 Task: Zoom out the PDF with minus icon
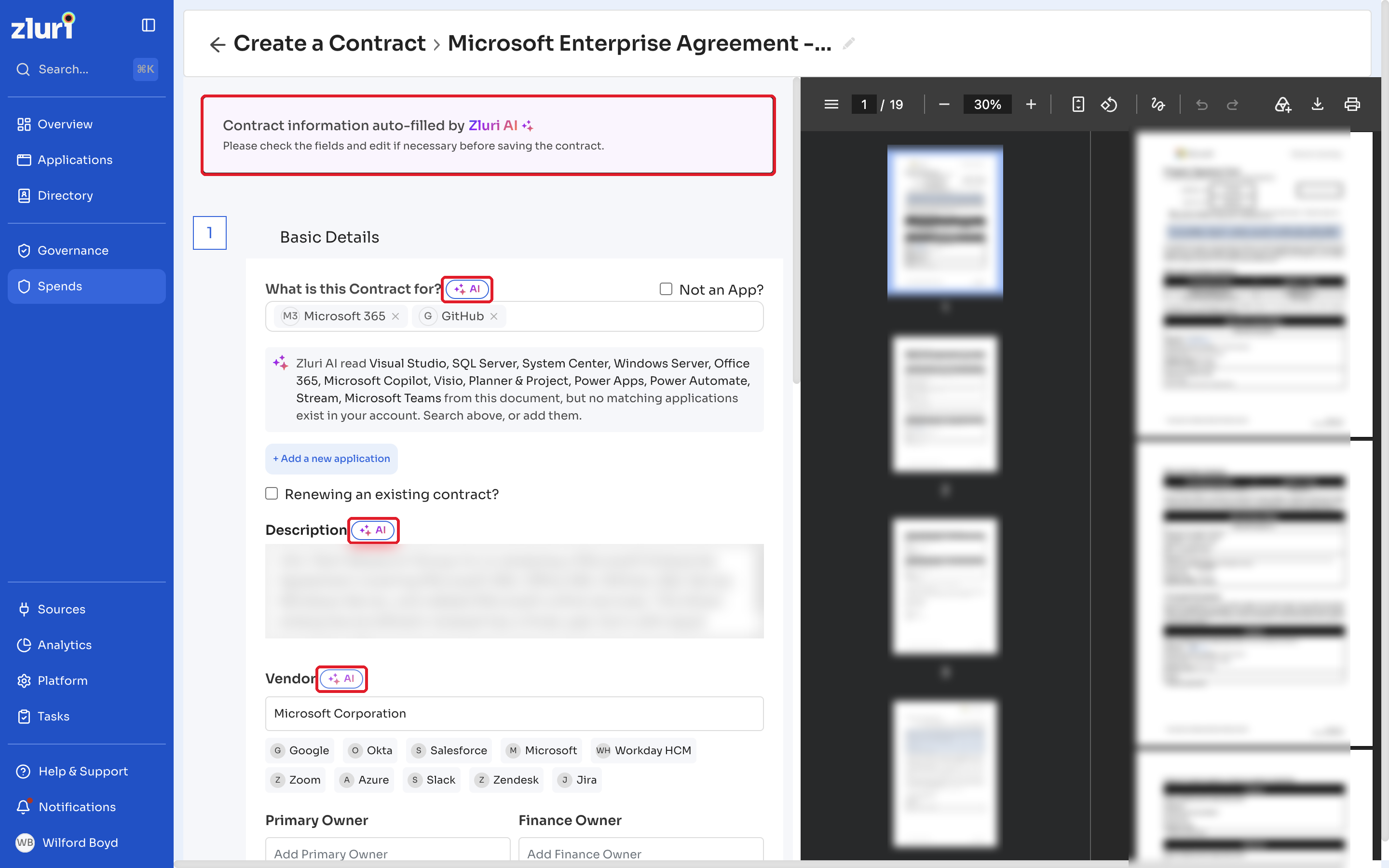pos(944,105)
